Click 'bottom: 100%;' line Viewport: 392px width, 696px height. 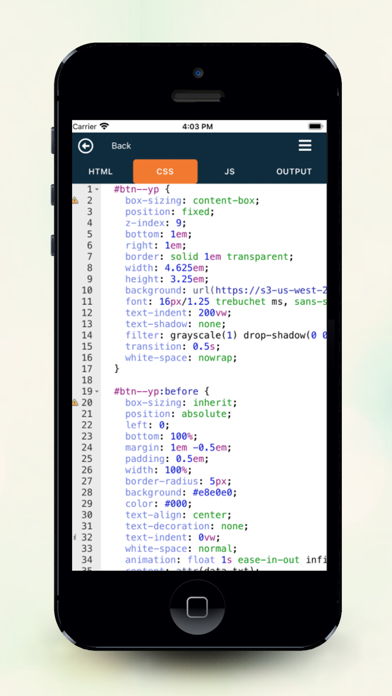[x=161, y=436]
